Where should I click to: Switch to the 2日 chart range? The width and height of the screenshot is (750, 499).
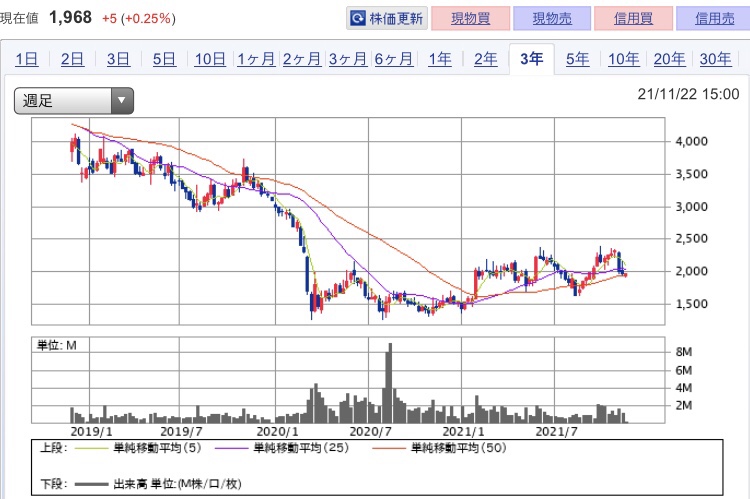[x=72, y=59]
